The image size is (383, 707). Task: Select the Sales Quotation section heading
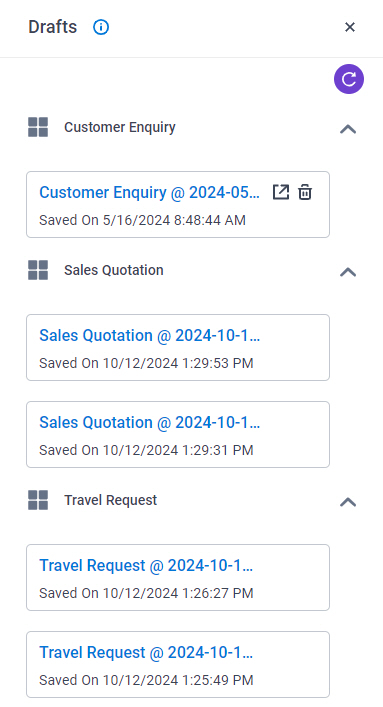pos(114,270)
